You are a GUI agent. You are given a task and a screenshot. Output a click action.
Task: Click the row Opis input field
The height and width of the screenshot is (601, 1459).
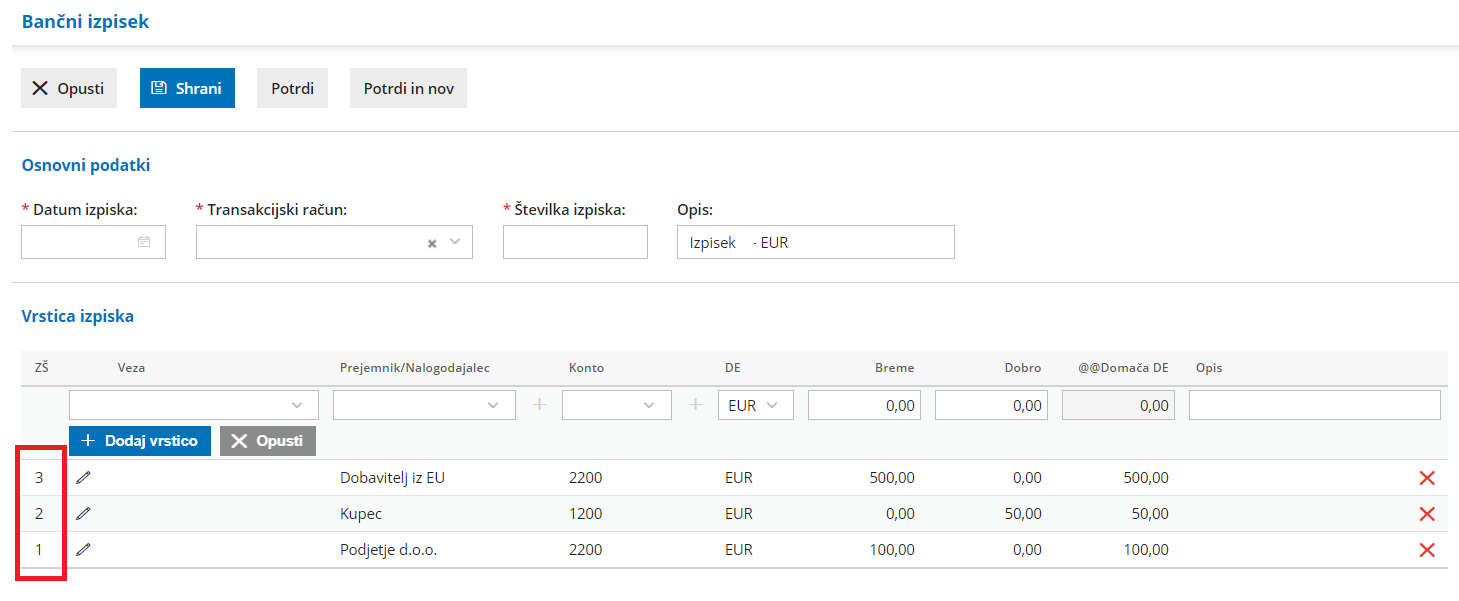(1315, 405)
